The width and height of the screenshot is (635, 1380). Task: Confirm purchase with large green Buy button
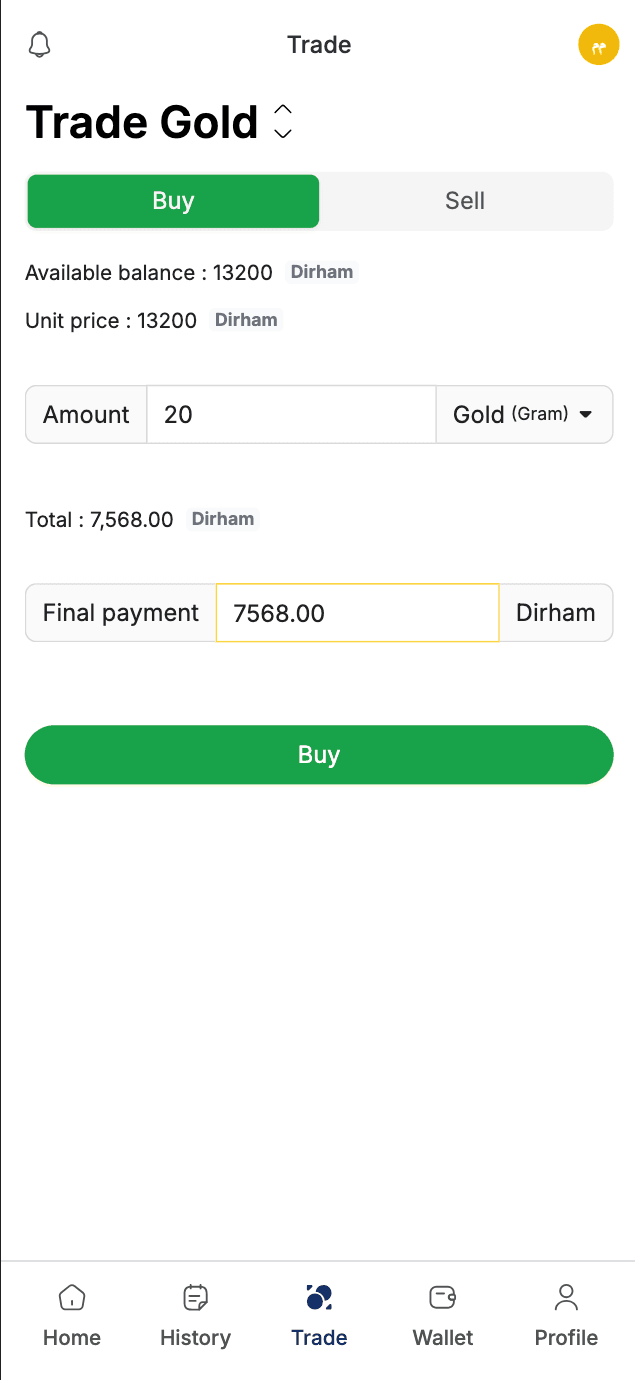[x=319, y=755]
